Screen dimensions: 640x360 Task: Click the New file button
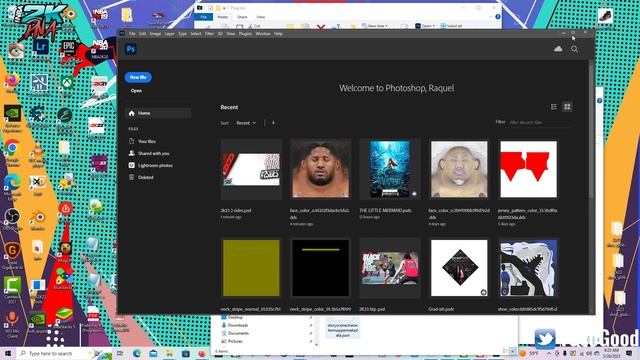[138, 77]
